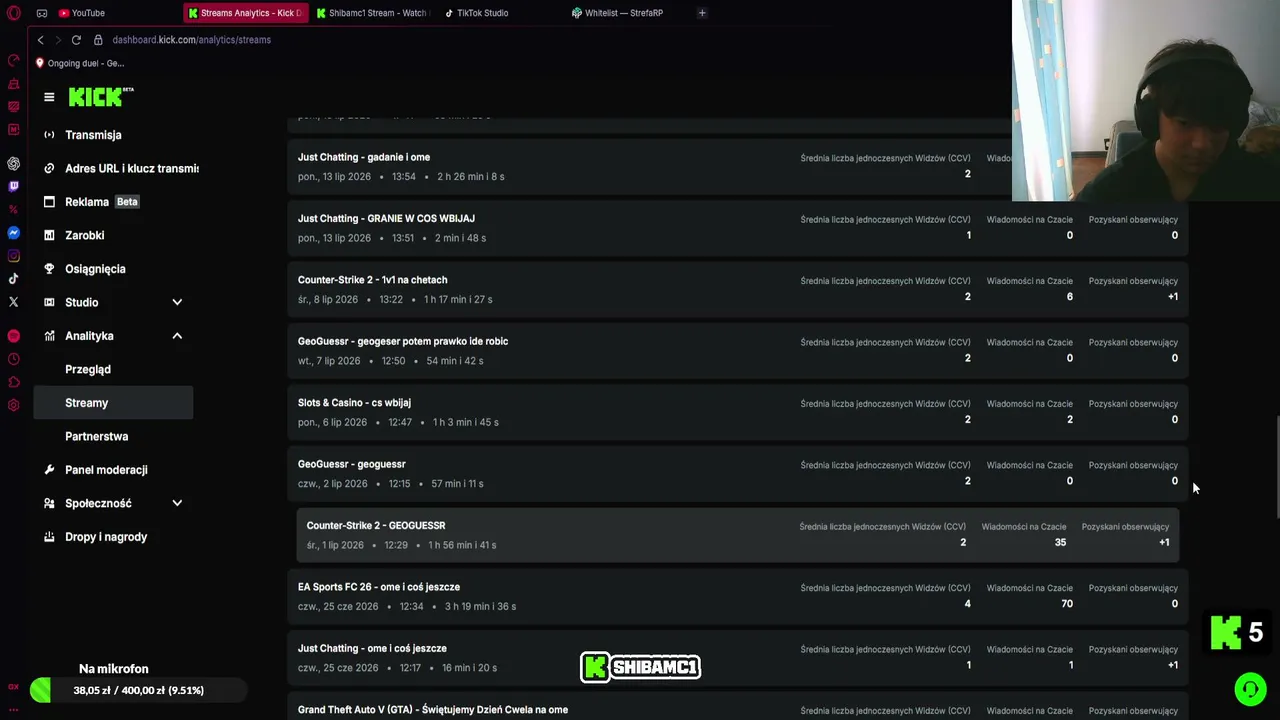Click the wrench icon beside Panel moderacji
The width and height of the screenshot is (1280, 720).
(49, 470)
